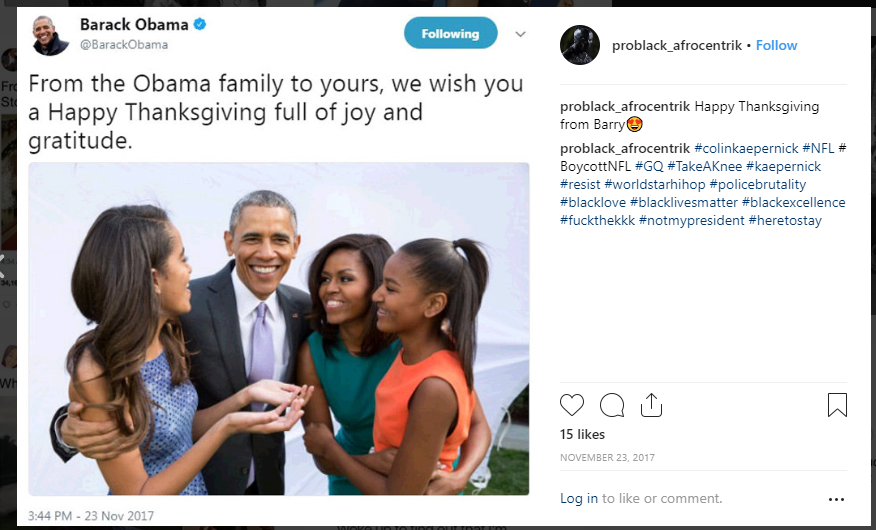
Task: Open the #policebrutality hashtag
Action: pyautogui.click(x=757, y=184)
